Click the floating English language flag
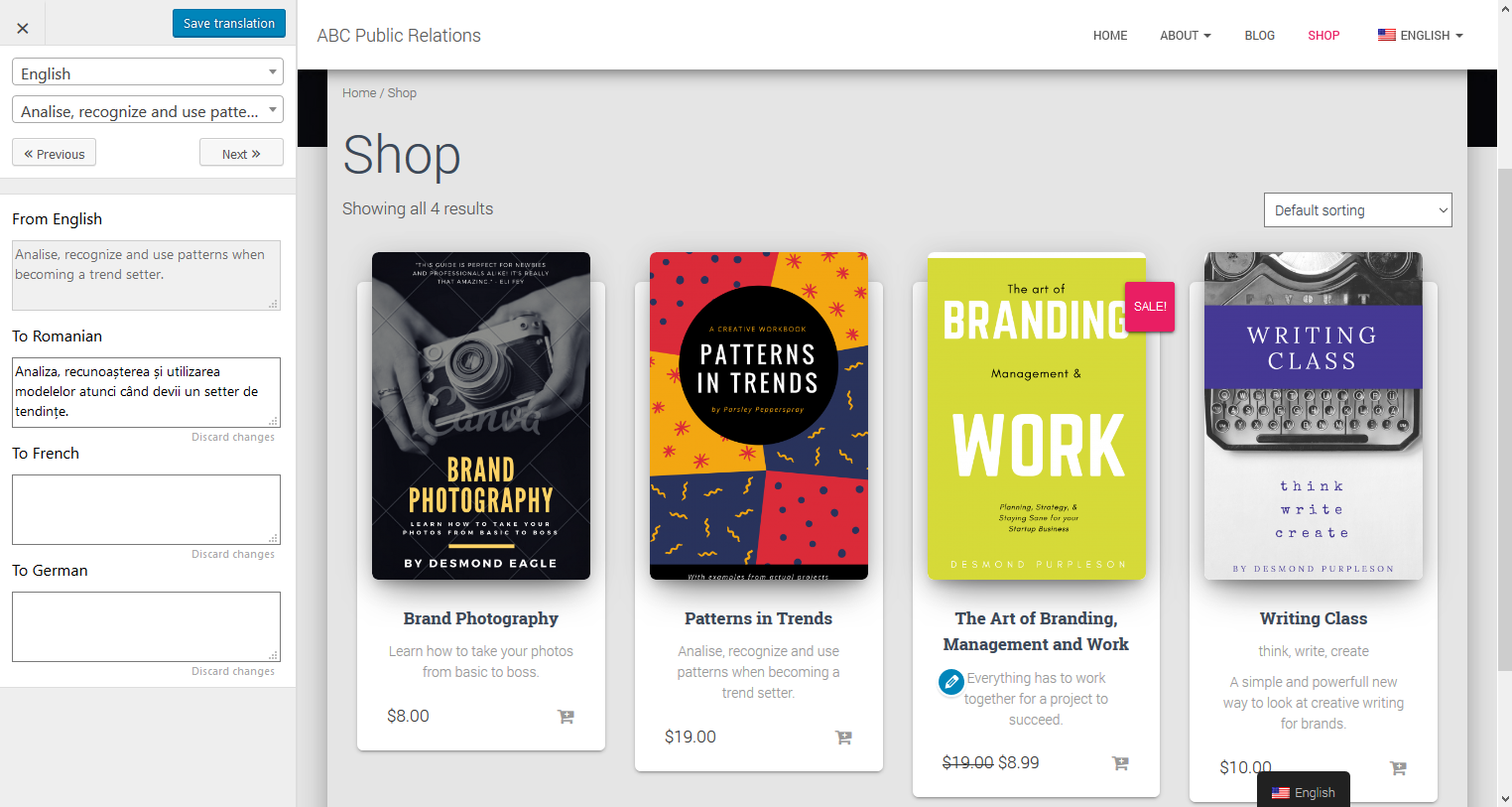 point(1281,793)
